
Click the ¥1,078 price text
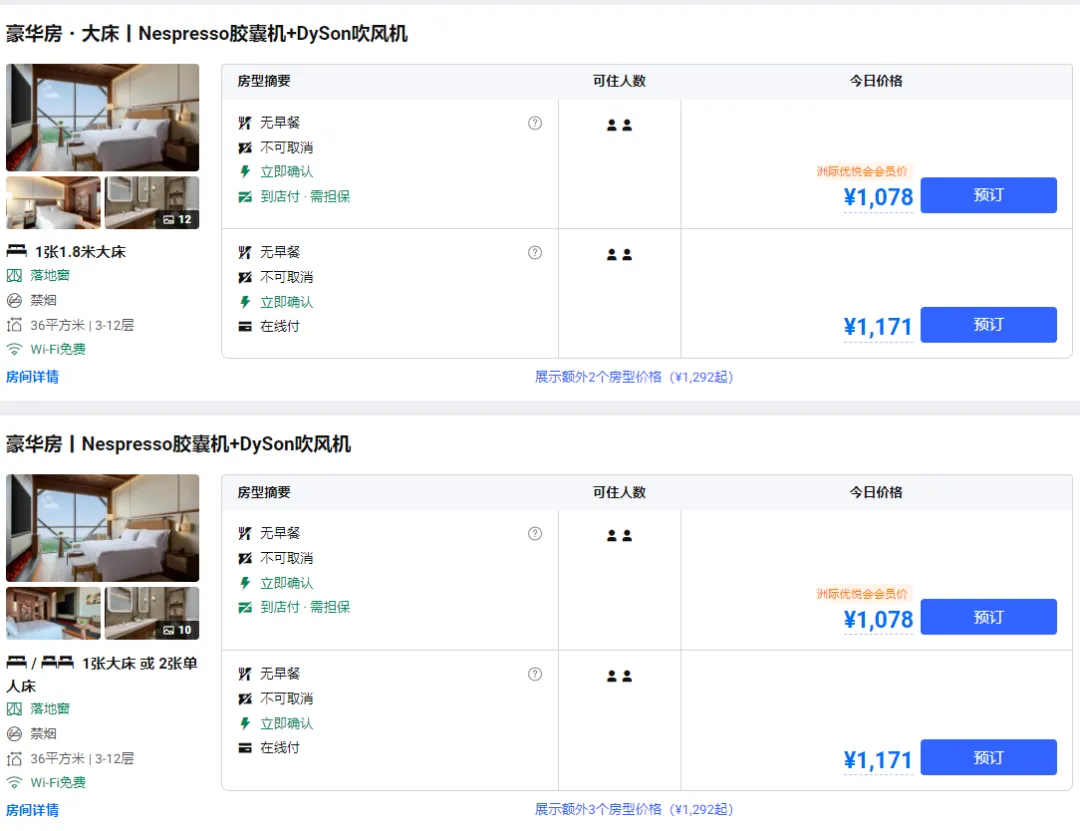[879, 197]
